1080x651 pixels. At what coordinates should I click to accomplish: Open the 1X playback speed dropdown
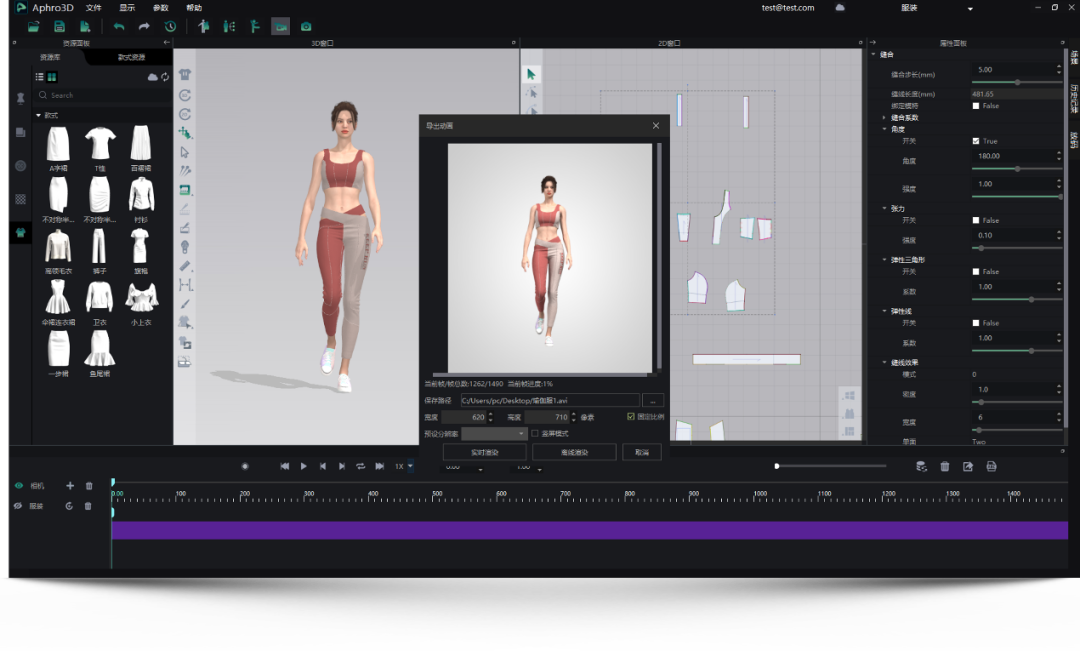coord(411,466)
